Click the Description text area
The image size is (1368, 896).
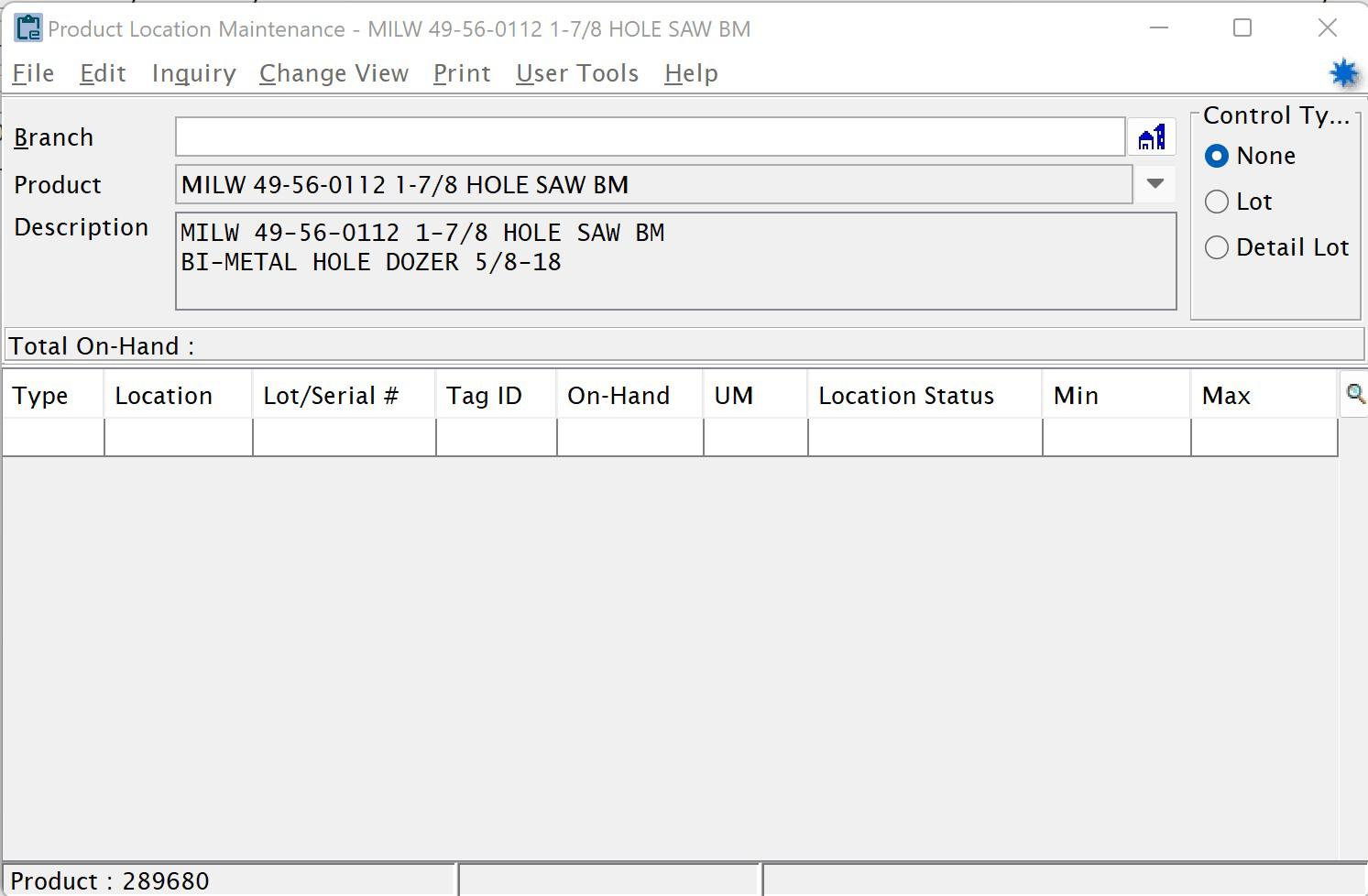(x=675, y=261)
